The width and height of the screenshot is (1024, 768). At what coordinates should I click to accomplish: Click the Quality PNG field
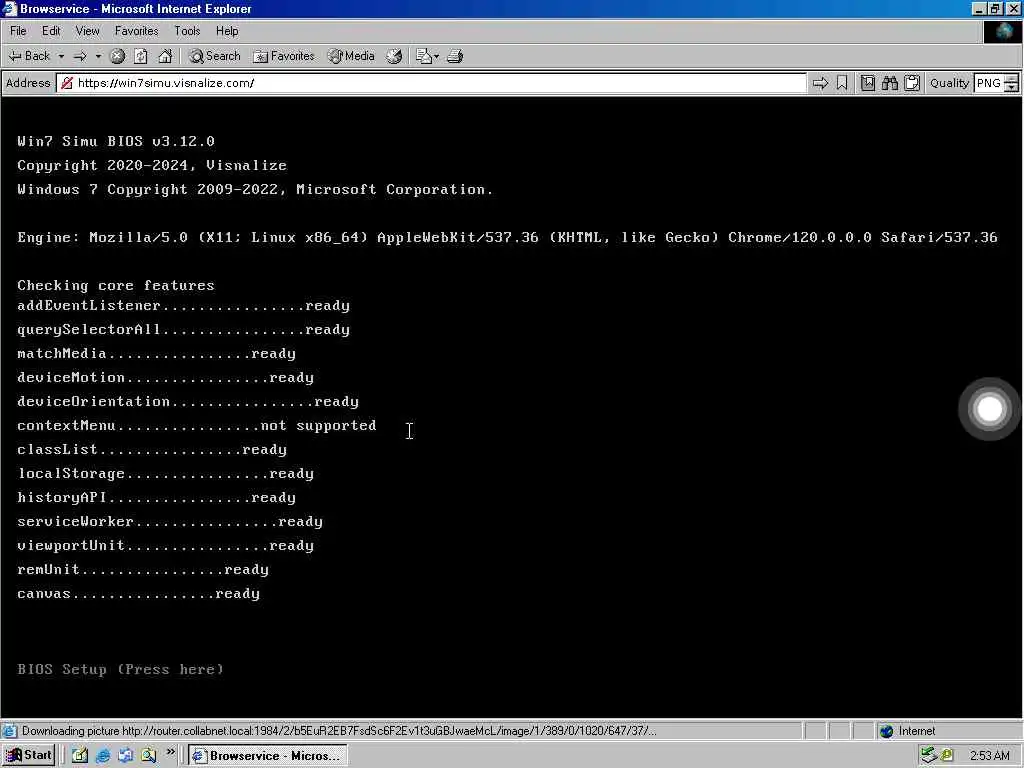click(x=989, y=83)
